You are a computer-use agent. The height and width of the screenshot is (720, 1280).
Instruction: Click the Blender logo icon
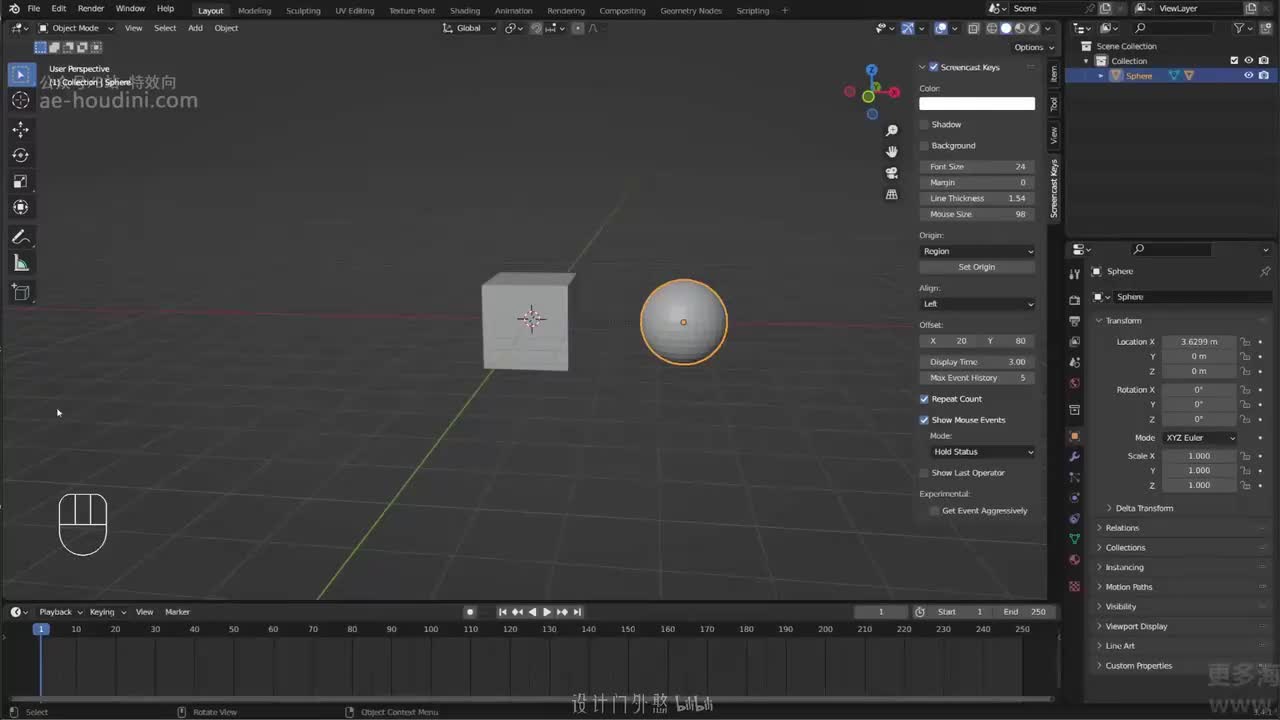pyautogui.click(x=12, y=9)
